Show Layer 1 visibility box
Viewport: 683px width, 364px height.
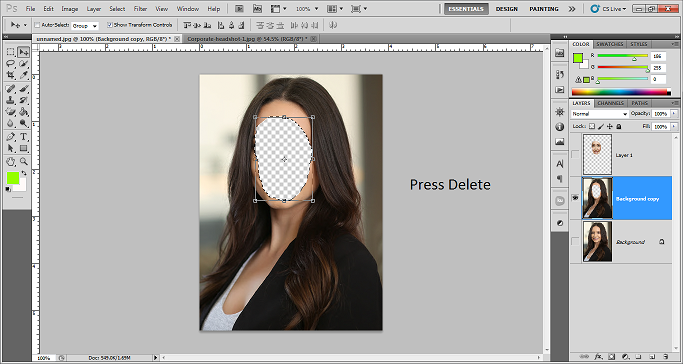575,155
